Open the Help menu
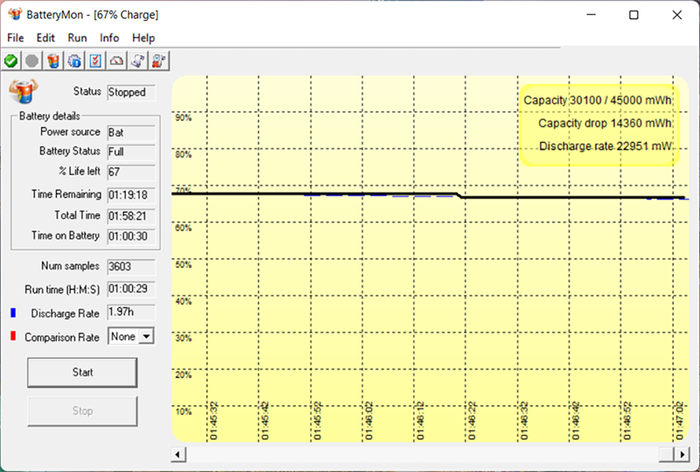 point(143,38)
